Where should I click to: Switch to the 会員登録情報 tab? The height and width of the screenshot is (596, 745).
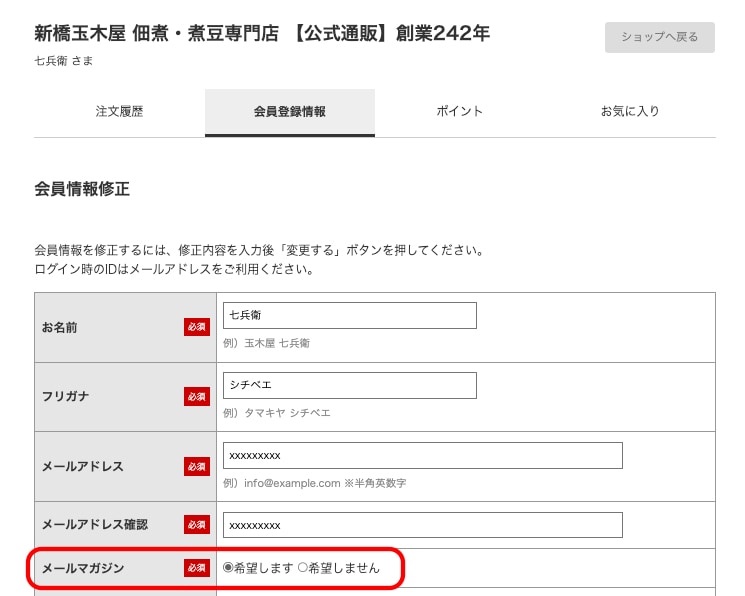[x=289, y=112]
